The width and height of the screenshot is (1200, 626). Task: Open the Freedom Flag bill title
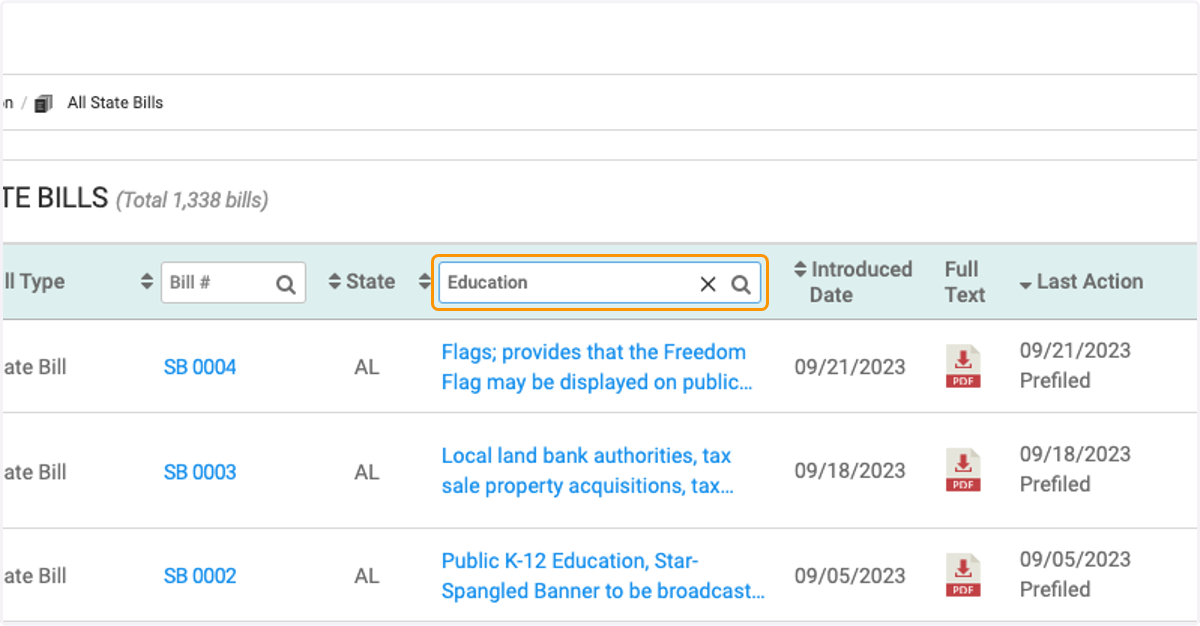(x=597, y=367)
